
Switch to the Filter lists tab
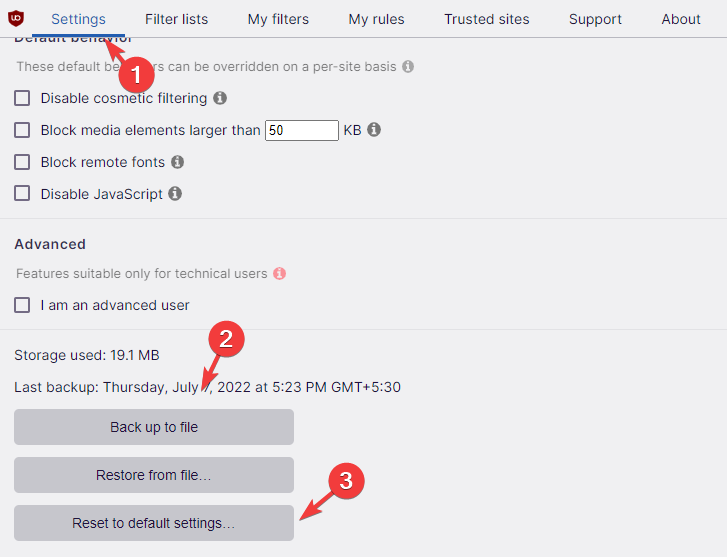[177, 19]
